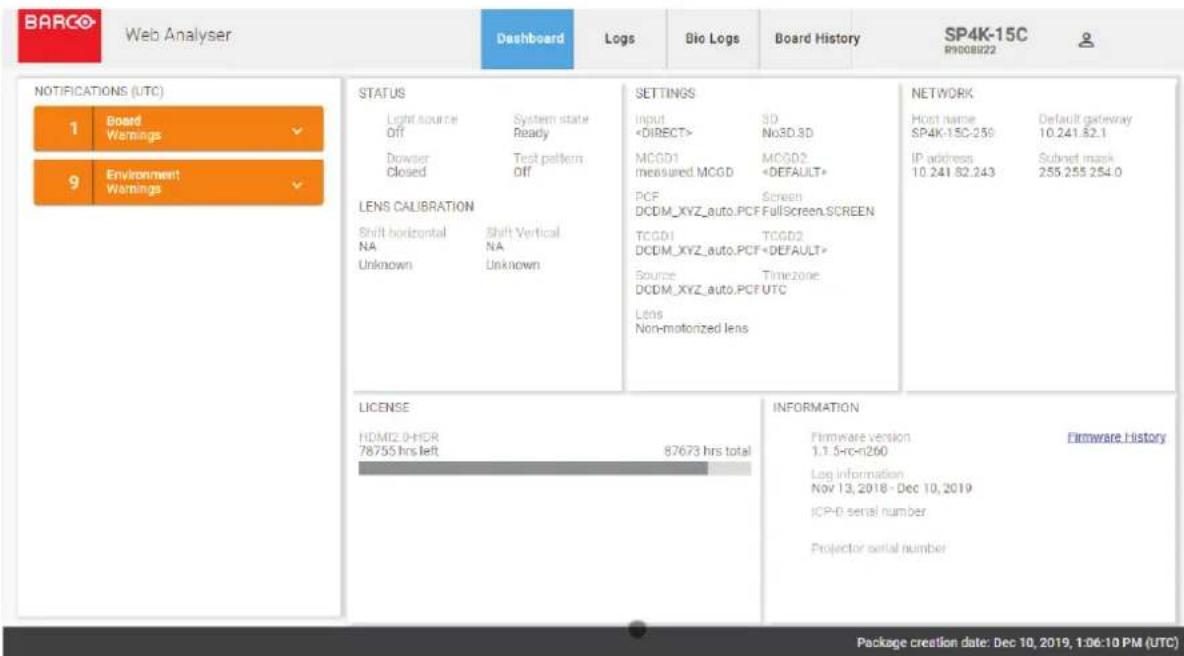
Task: Click the count 1 on Board Warnings
Action: (73, 128)
